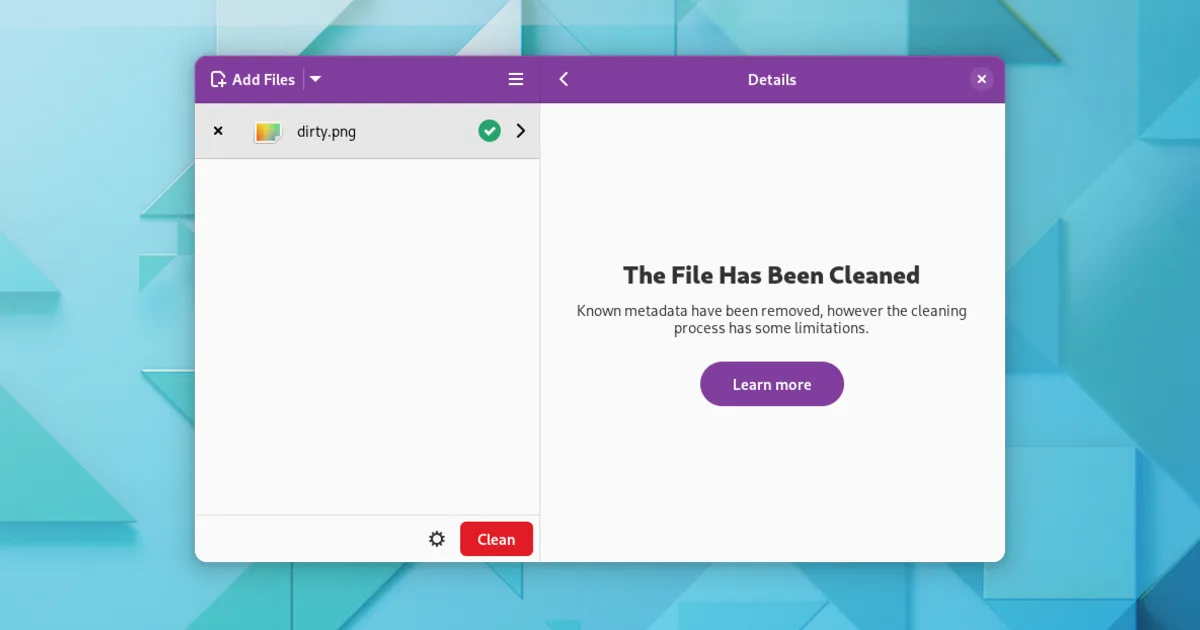Click the known metadata limitations description text
Image resolution: width=1200 pixels, height=630 pixels.
point(772,319)
